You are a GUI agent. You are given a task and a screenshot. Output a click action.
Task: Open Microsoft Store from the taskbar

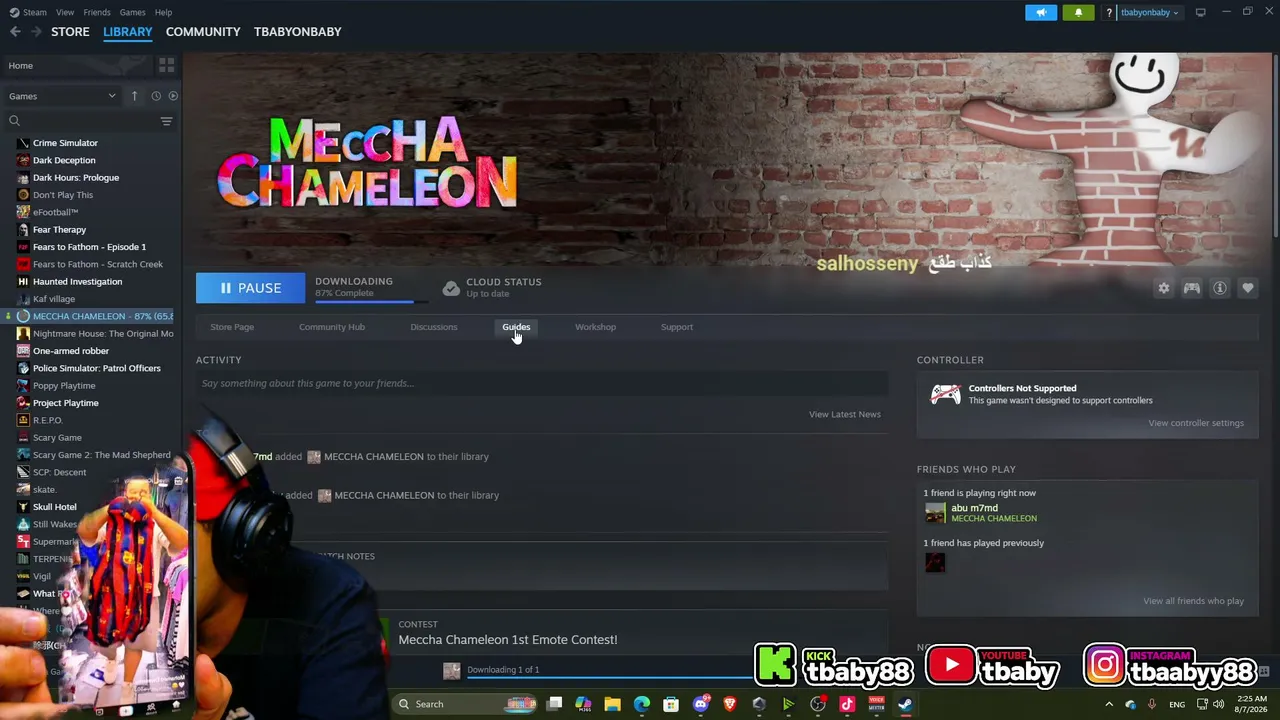[671, 704]
